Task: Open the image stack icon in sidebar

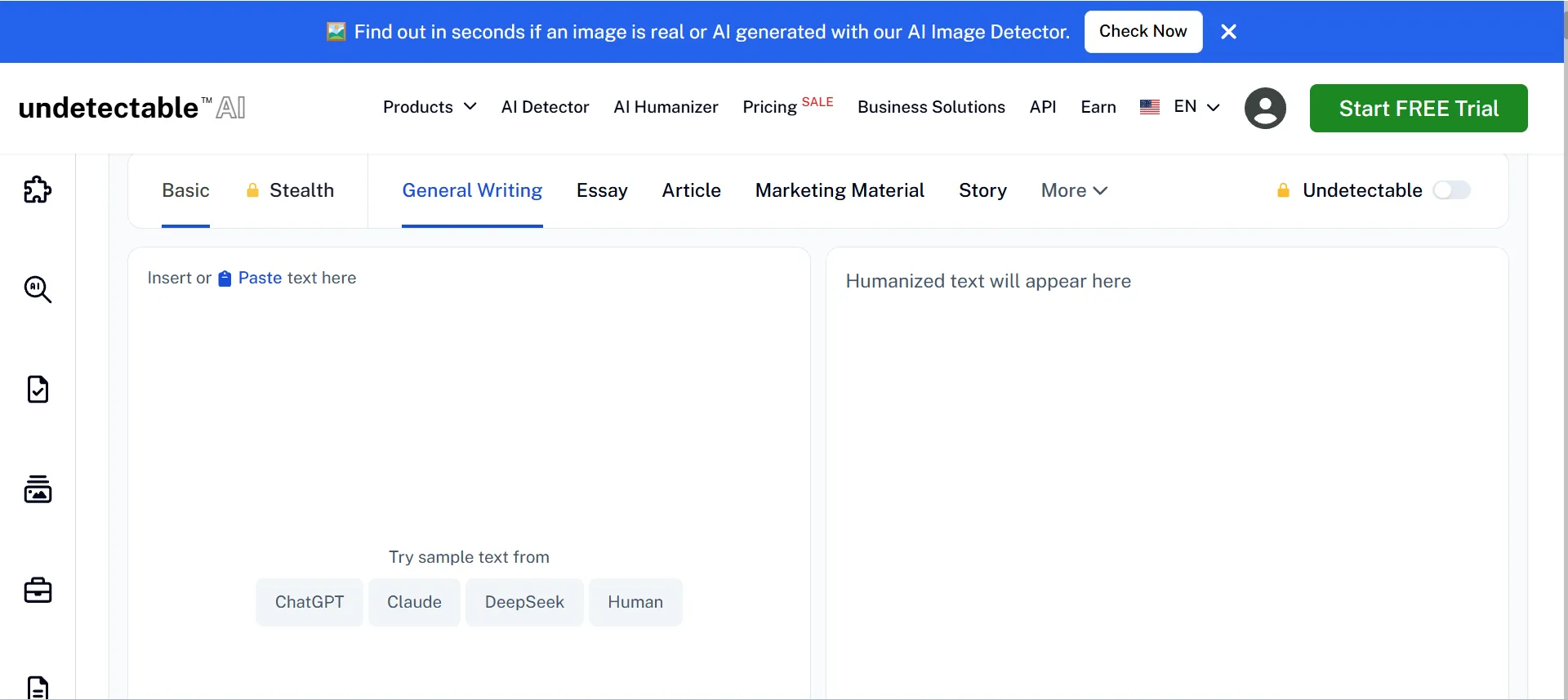Action: coord(38,489)
